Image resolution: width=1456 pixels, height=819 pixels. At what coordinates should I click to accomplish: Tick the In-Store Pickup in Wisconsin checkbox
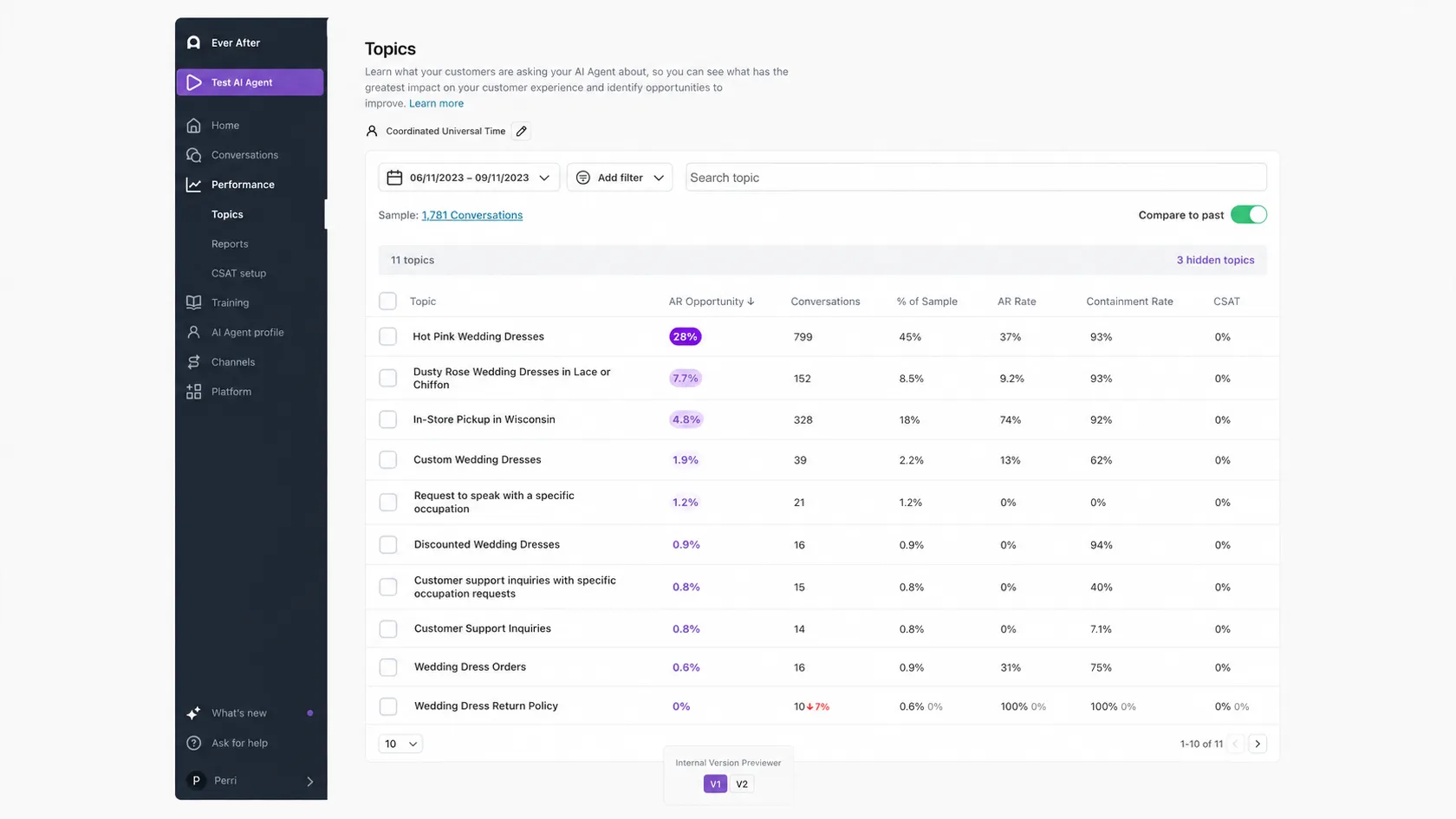click(388, 419)
